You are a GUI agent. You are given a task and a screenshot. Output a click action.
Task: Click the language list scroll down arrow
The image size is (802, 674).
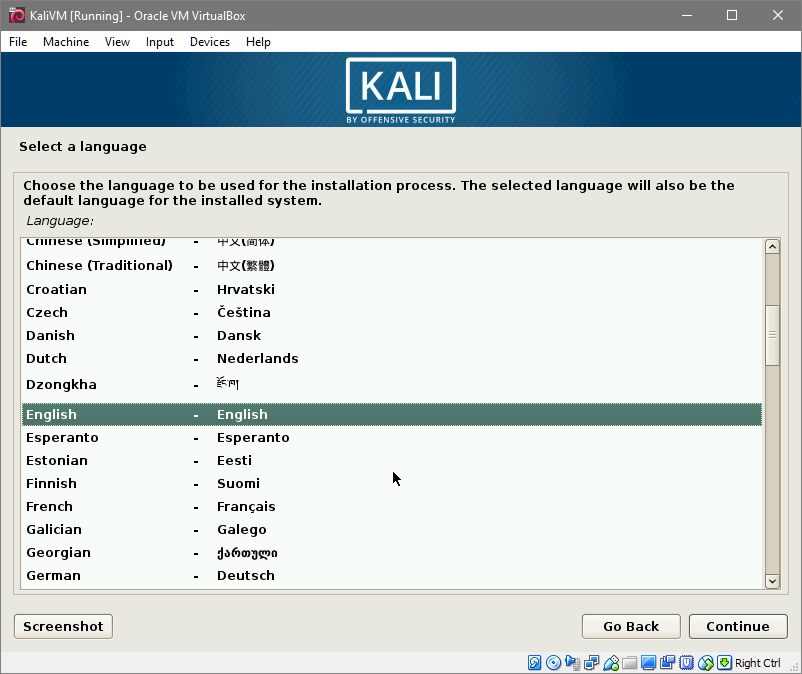[x=772, y=581]
